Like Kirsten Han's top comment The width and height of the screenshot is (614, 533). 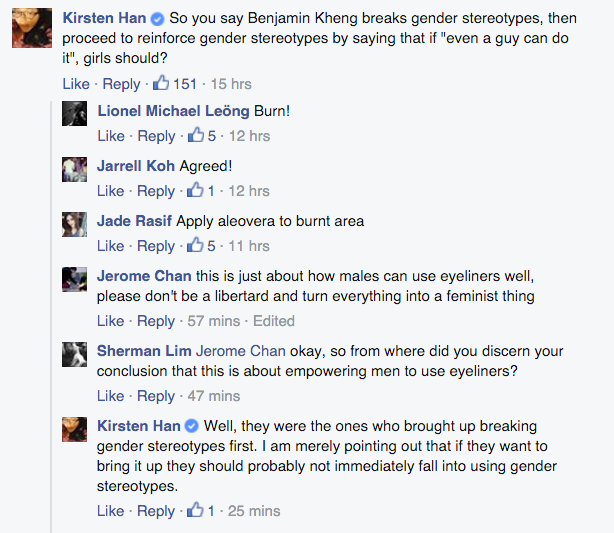76,84
